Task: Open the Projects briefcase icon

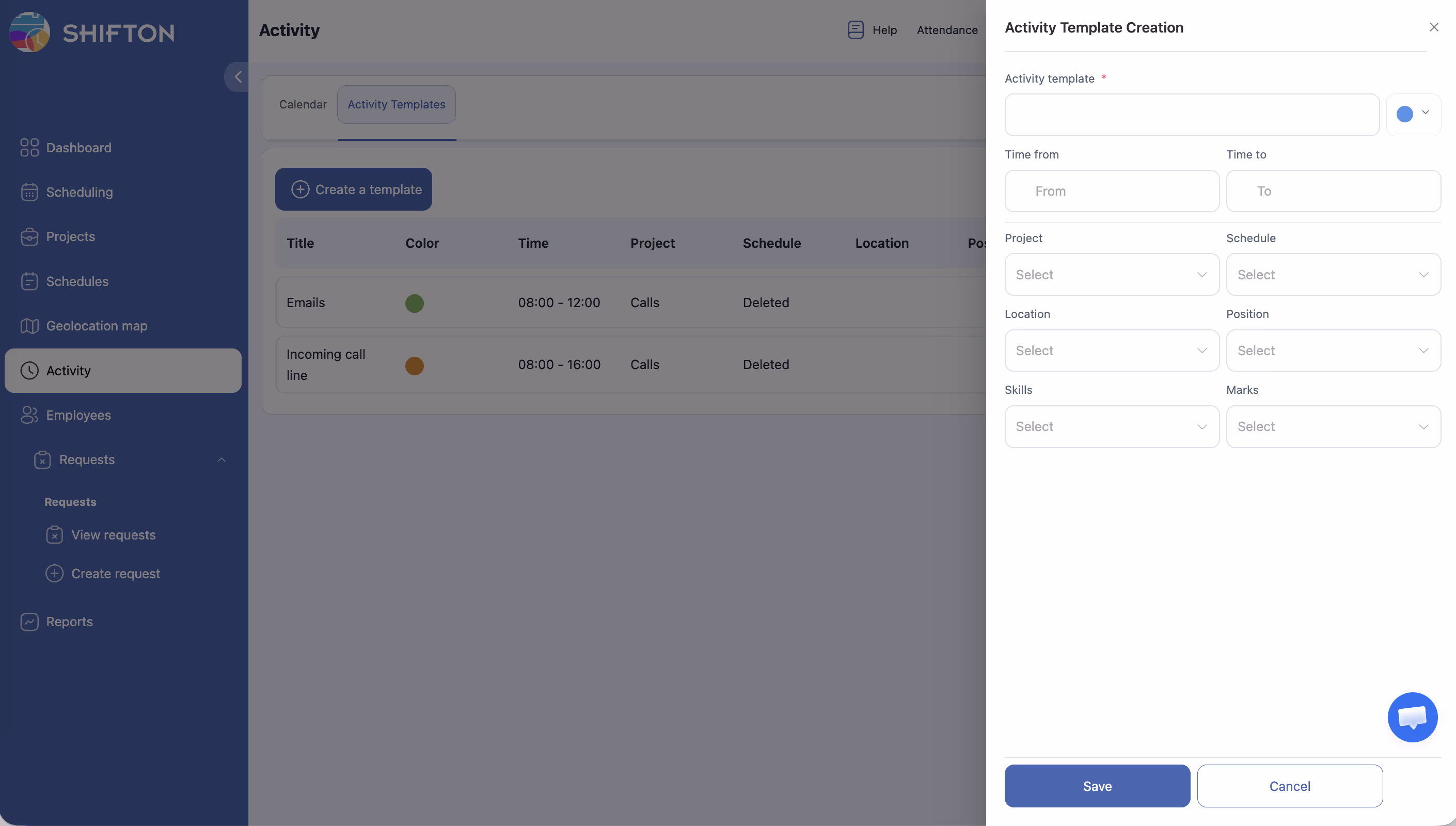Action: click(x=29, y=236)
